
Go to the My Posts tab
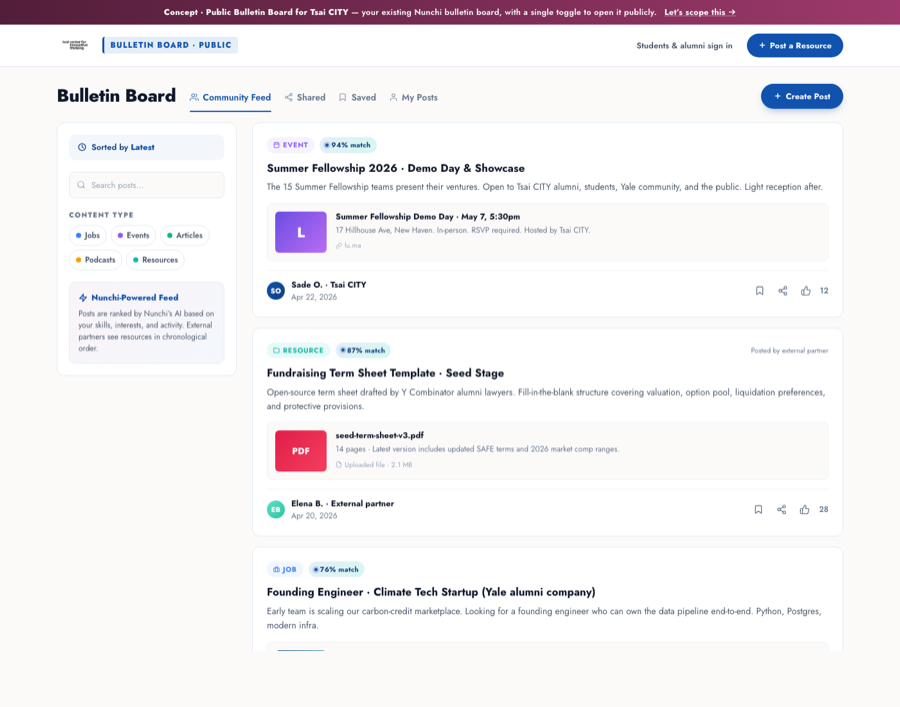413,98
